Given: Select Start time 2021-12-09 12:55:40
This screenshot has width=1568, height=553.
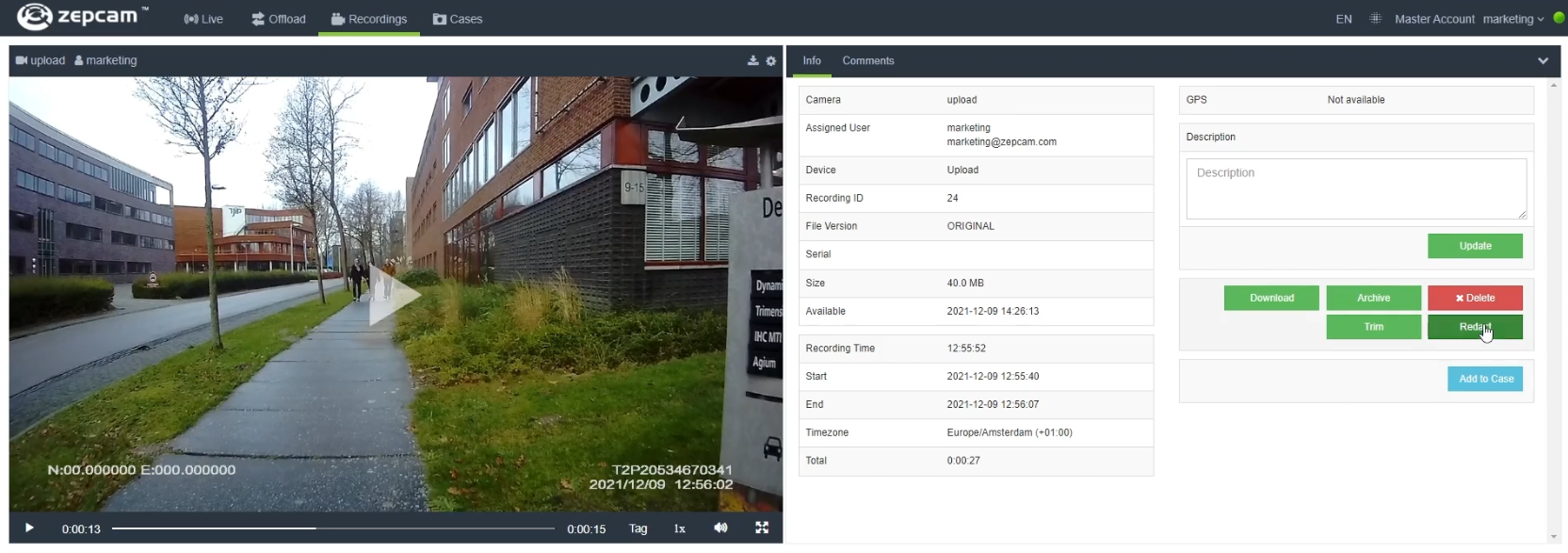Looking at the screenshot, I should (993, 377).
